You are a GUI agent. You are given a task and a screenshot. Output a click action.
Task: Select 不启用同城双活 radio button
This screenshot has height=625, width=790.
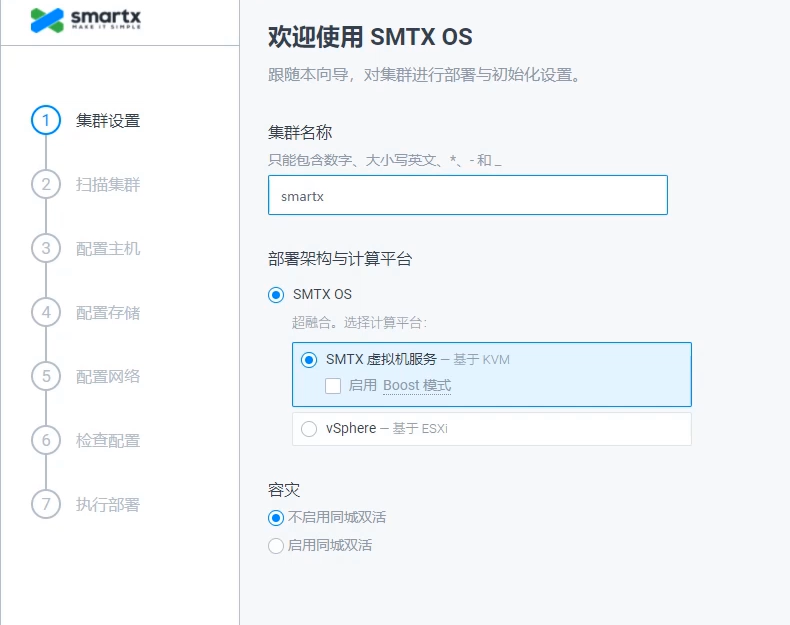click(x=276, y=518)
